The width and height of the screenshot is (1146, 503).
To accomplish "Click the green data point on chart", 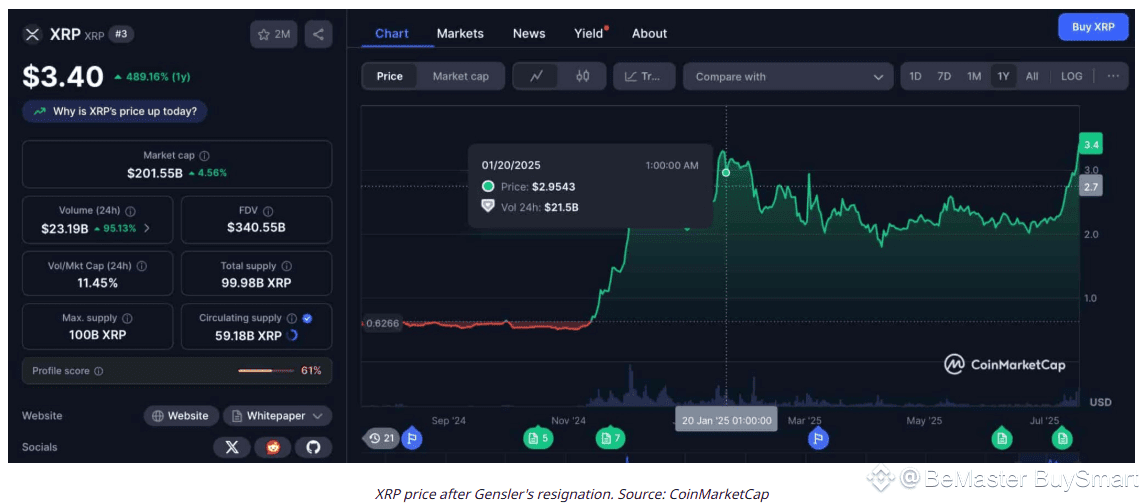I will 726,173.
